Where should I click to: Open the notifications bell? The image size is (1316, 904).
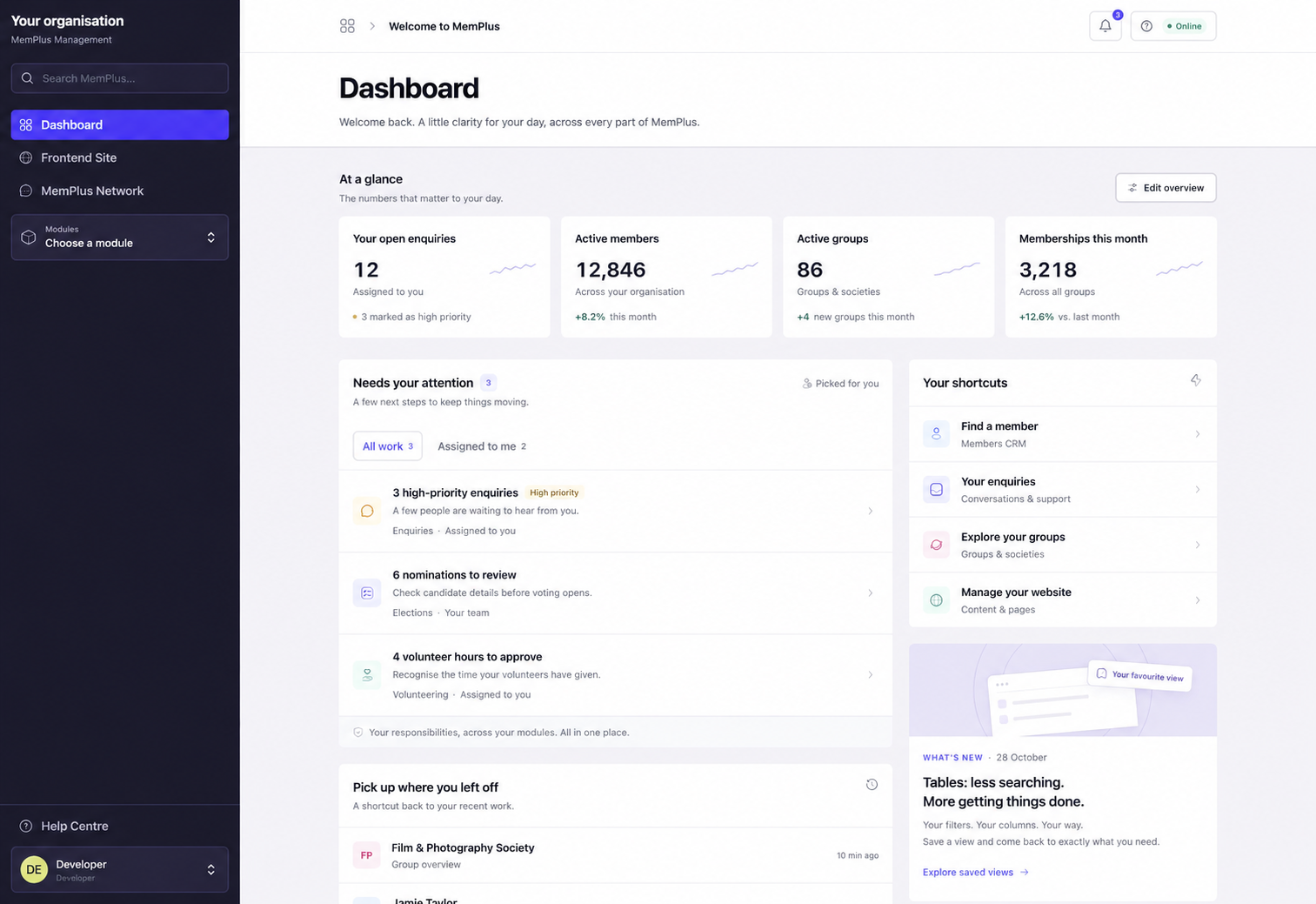click(x=1105, y=26)
